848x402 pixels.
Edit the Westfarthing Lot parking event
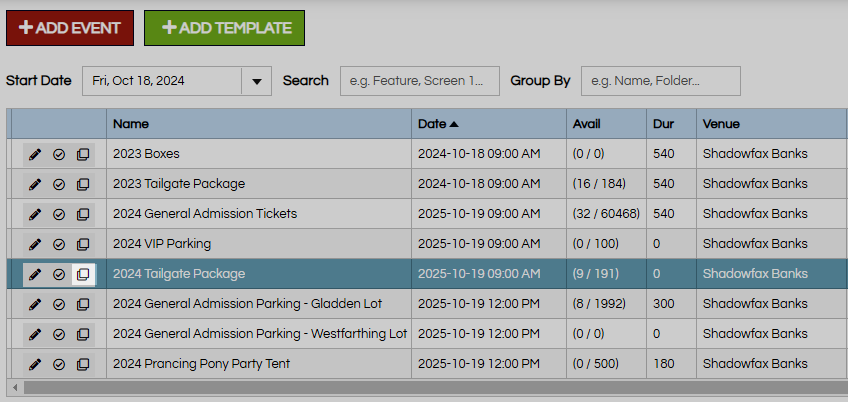[35, 334]
